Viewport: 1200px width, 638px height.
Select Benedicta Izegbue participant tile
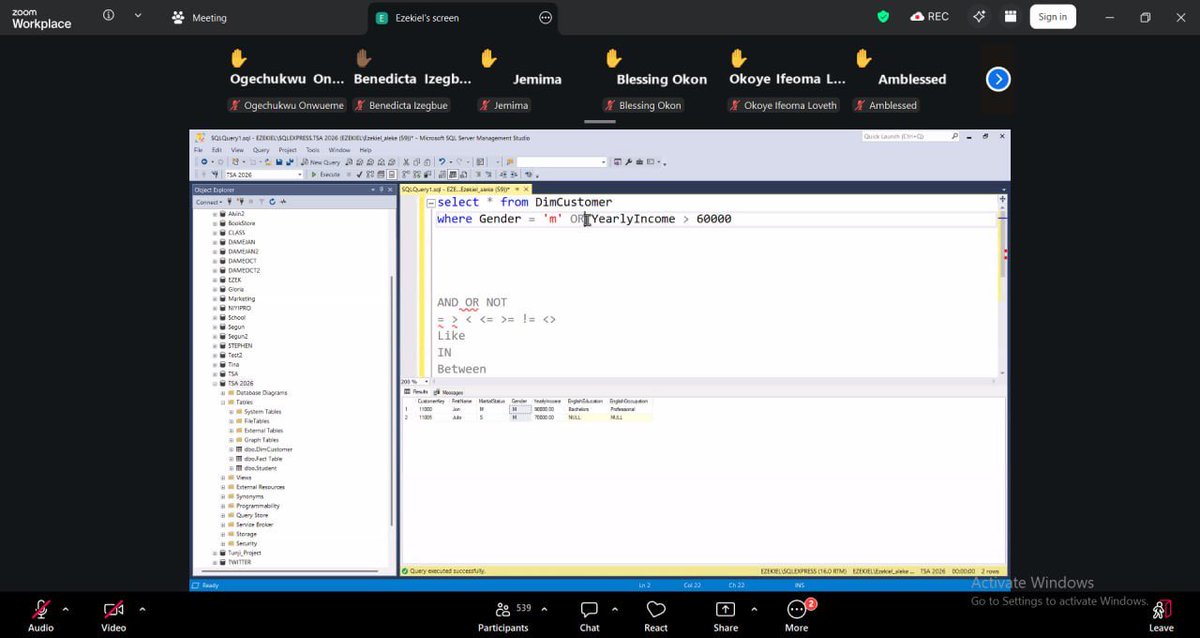pos(414,79)
